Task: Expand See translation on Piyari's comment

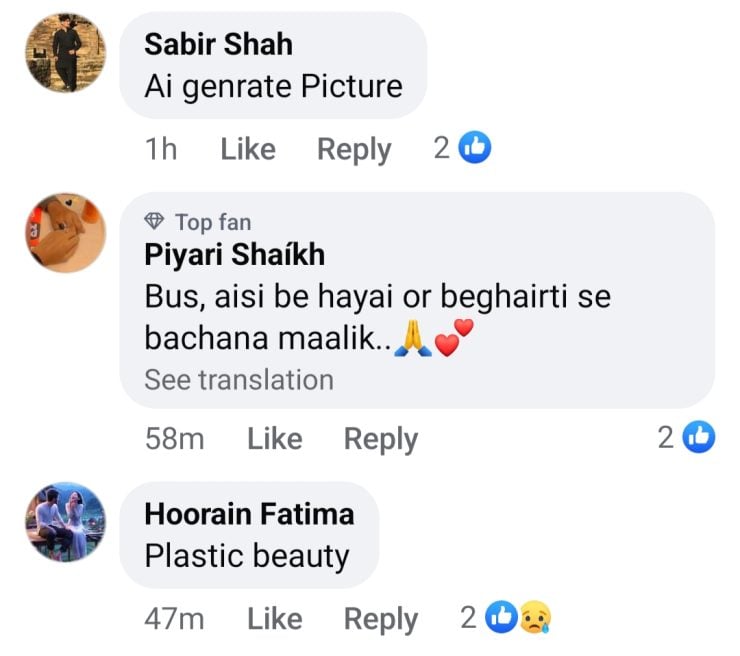Action: 239,380
